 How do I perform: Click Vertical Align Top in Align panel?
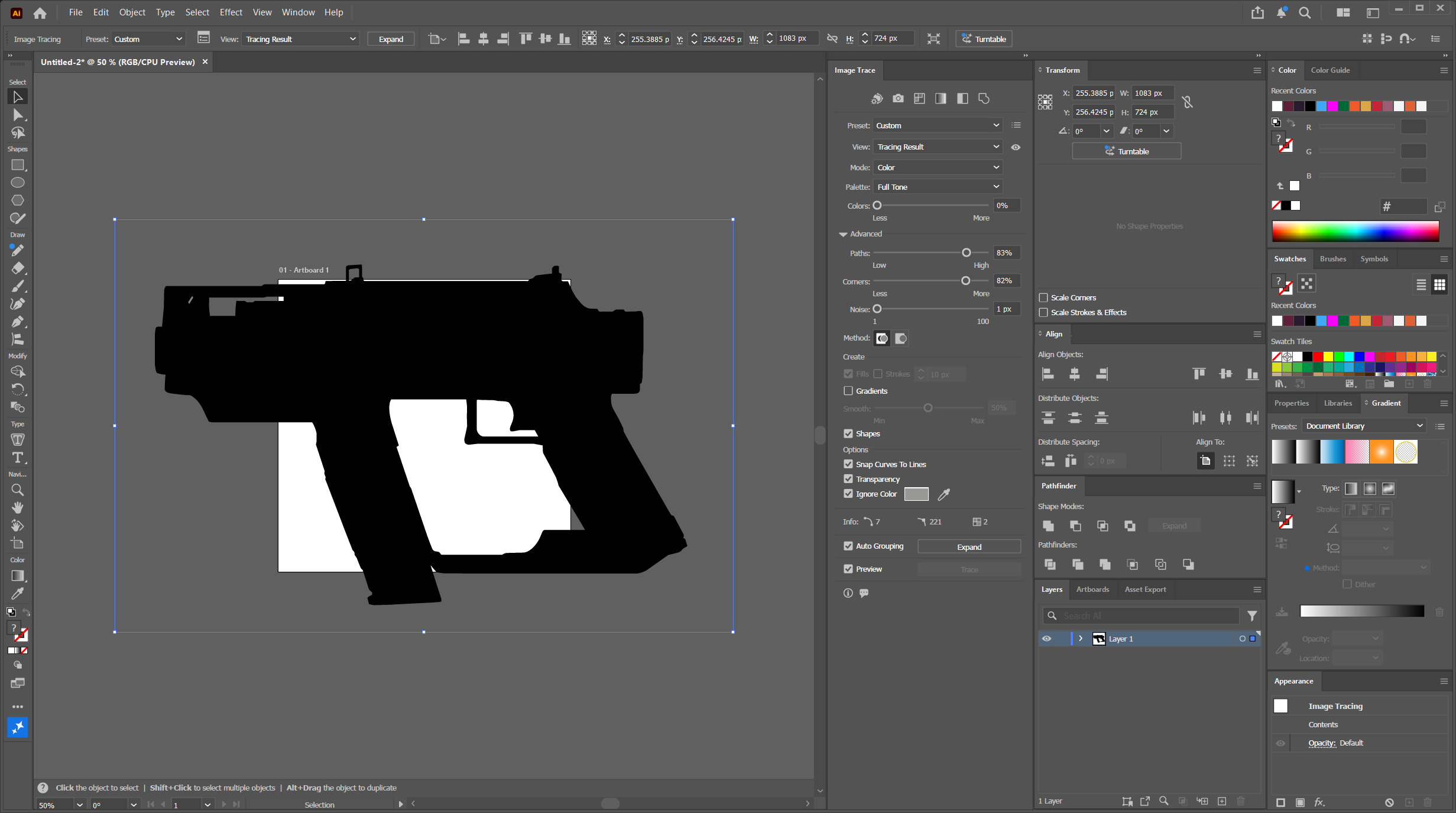tap(1199, 374)
